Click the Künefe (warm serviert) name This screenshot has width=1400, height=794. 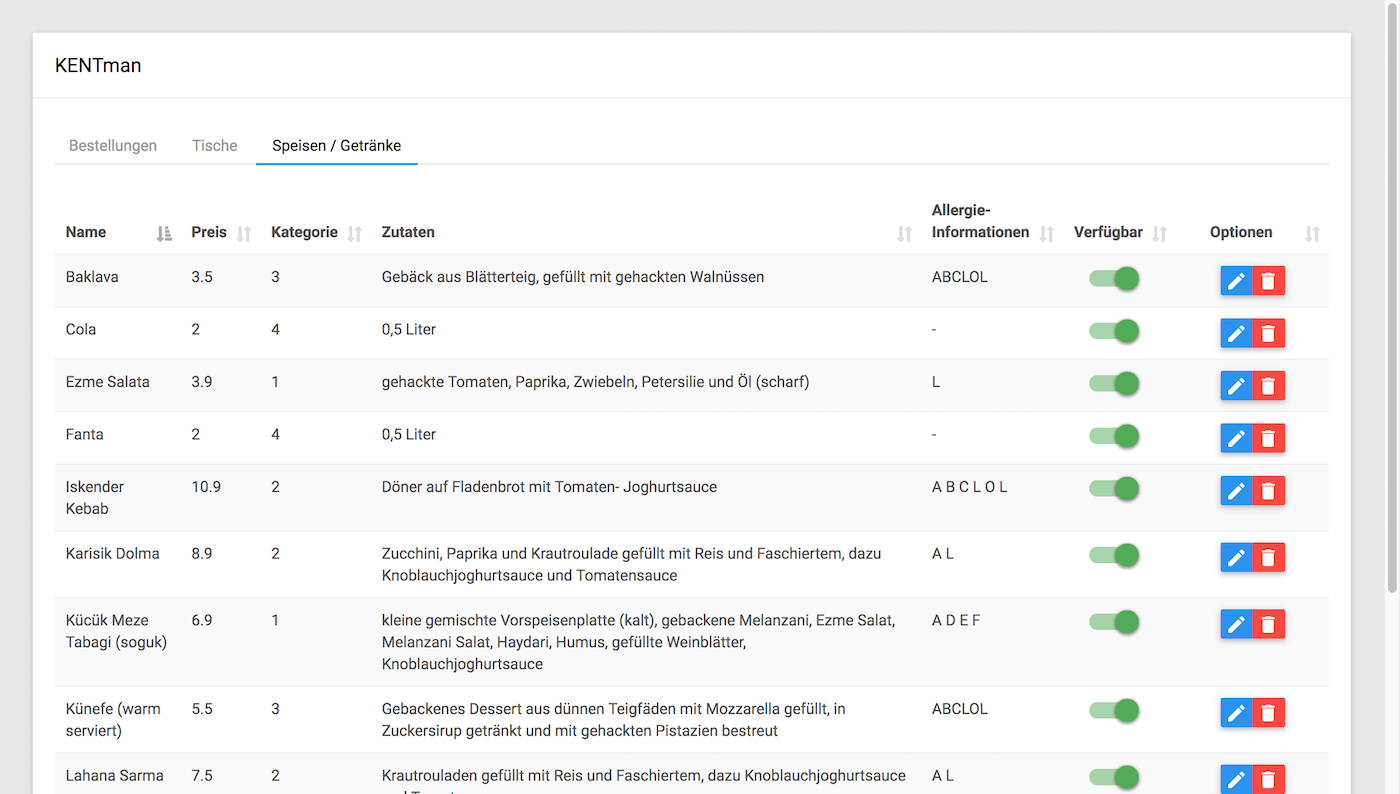113,720
